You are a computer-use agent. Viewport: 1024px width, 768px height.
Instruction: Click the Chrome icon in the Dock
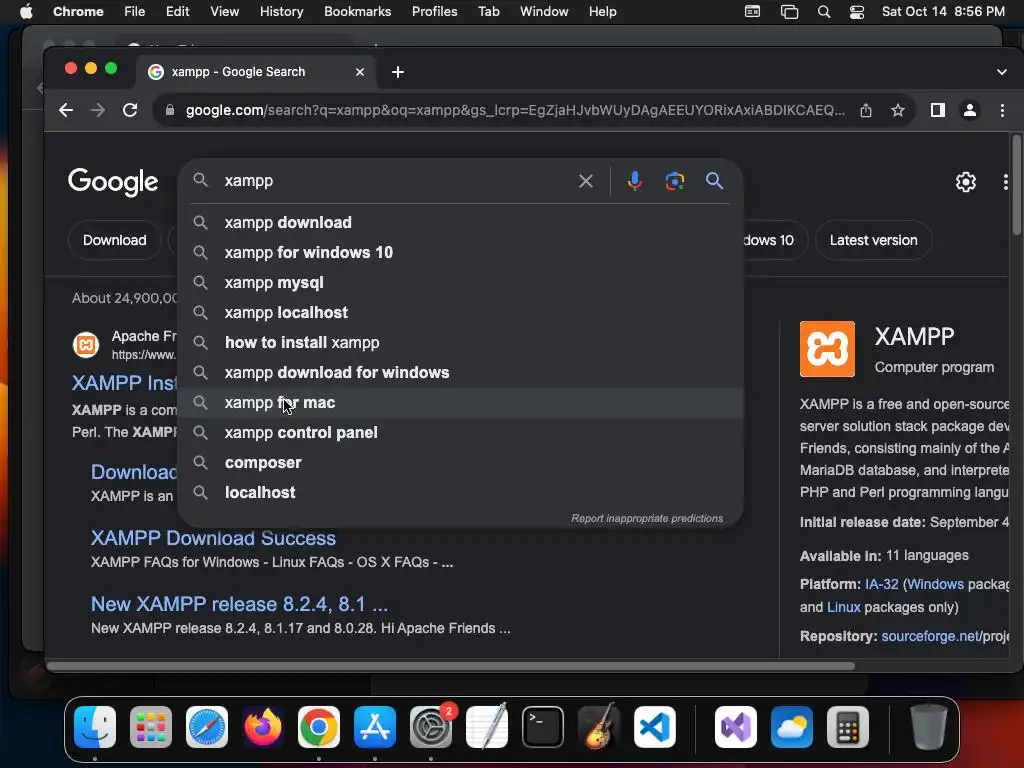pyautogui.click(x=319, y=727)
